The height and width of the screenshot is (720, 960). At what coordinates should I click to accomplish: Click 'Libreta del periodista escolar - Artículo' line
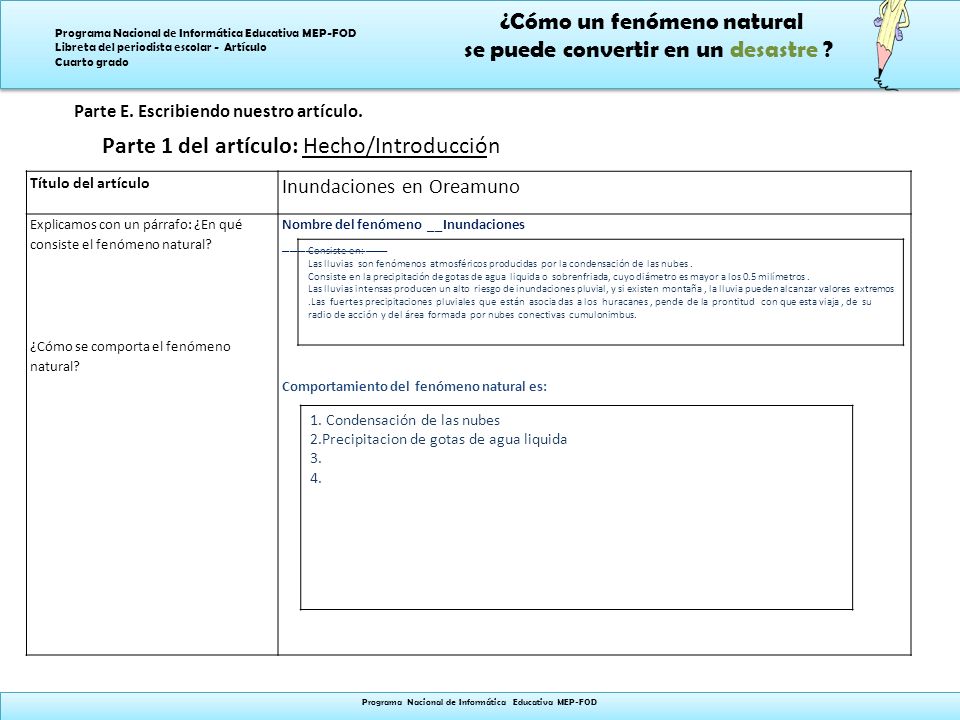160,47
